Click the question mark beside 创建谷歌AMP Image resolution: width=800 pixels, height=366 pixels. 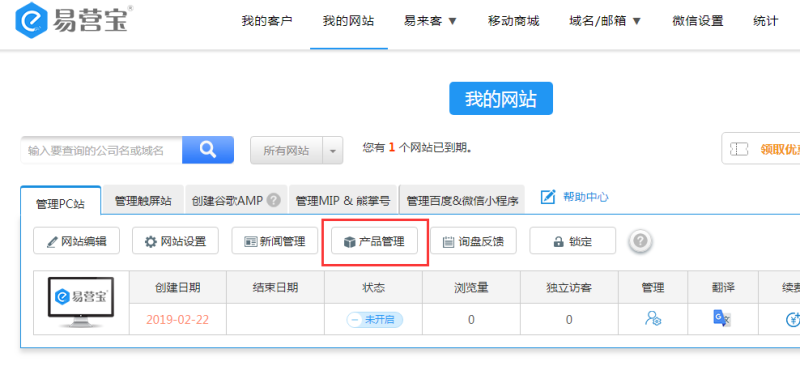tap(274, 200)
